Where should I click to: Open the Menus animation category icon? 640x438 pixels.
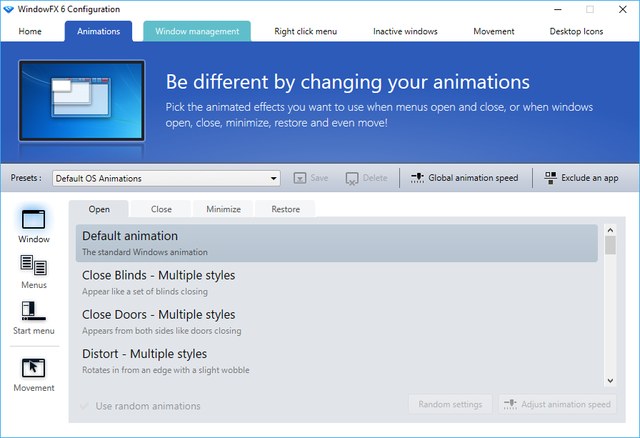click(33, 265)
